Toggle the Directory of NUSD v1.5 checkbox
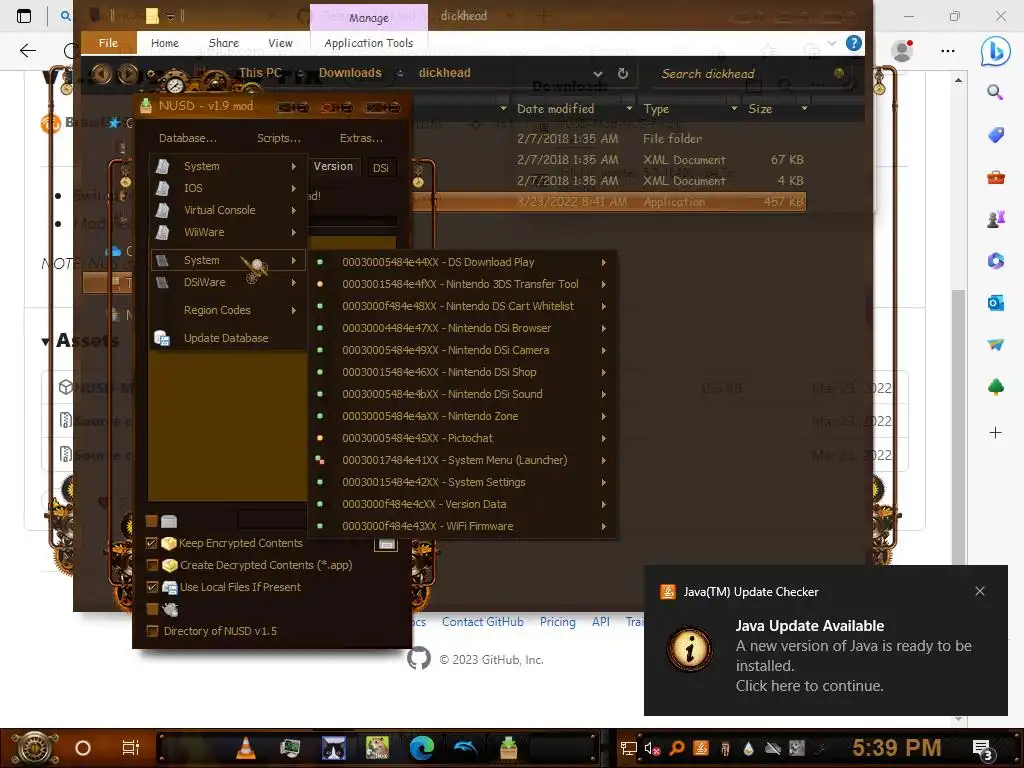The image size is (1024, 768). pyautogui.click(x=152, y=632)
